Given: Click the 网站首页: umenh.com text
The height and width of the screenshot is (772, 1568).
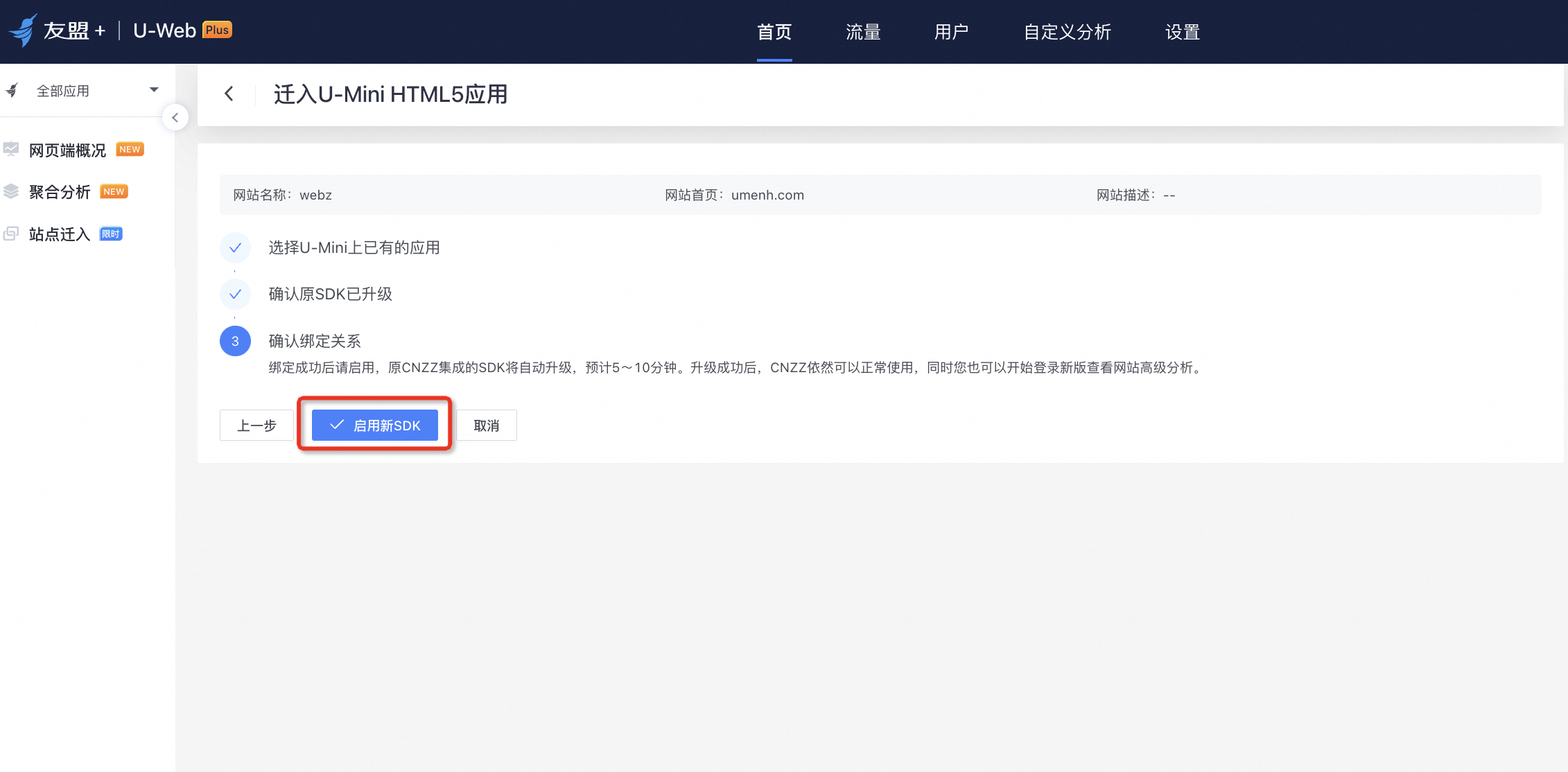Looking at the screenshot, I should click(x=735, y=195).
